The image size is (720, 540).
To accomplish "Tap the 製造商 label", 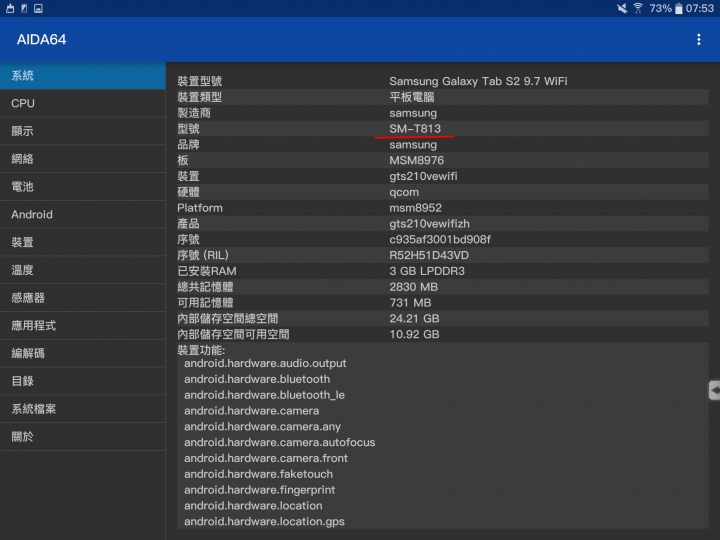I will [x=194, y=113].
